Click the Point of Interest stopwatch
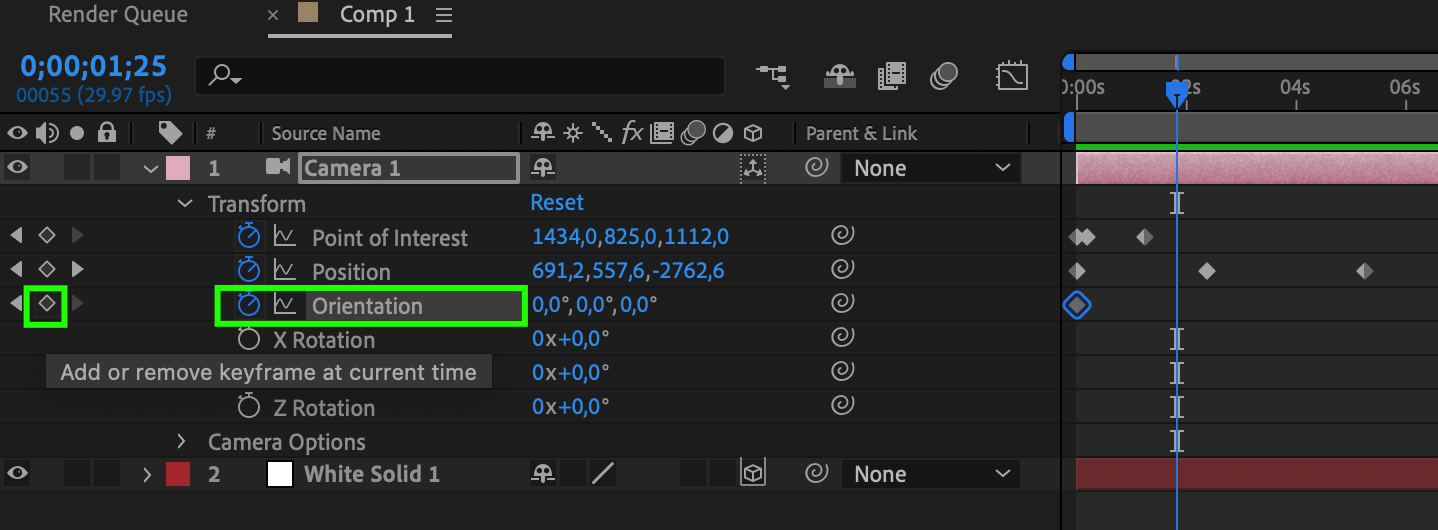The image size is (1438, 530). coord(248,237)
